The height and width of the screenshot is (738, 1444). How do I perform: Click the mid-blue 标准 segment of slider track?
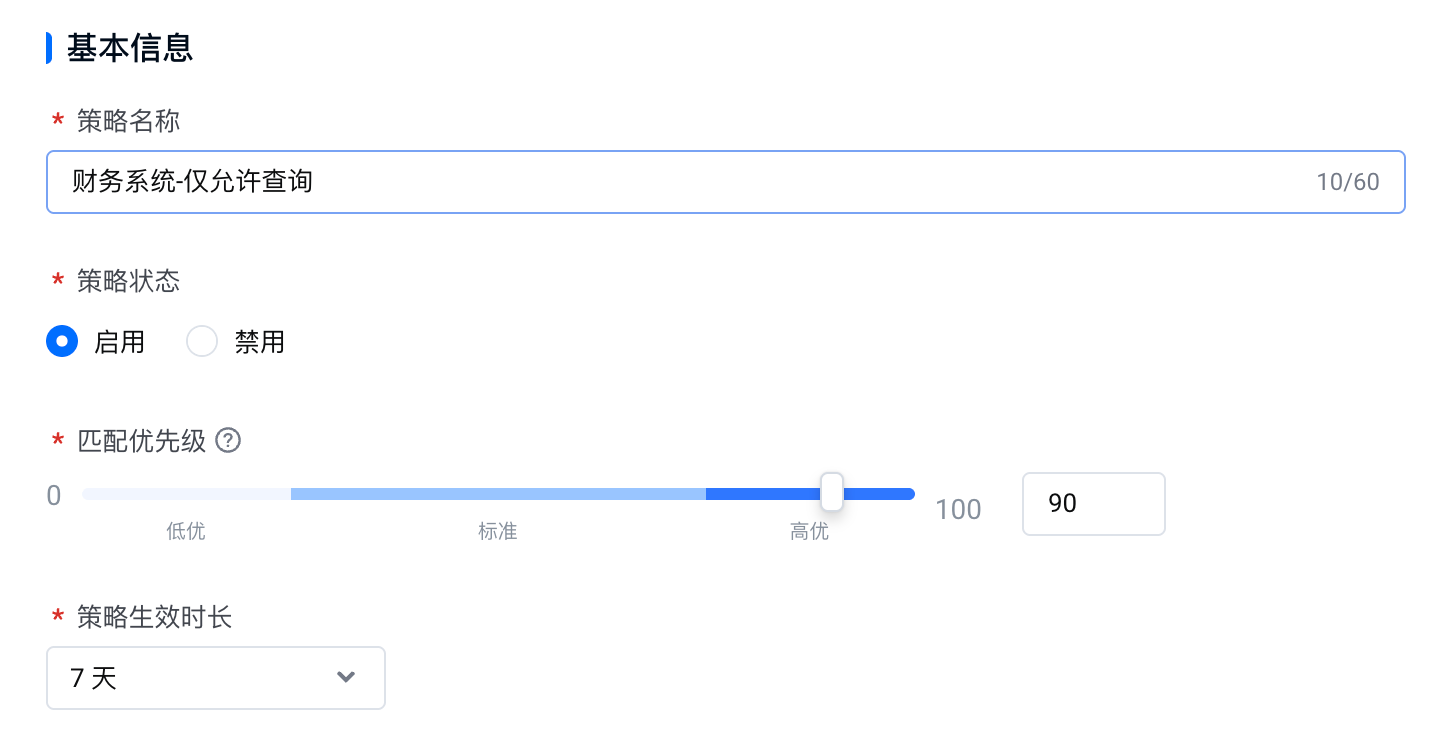tap(498, 494)
